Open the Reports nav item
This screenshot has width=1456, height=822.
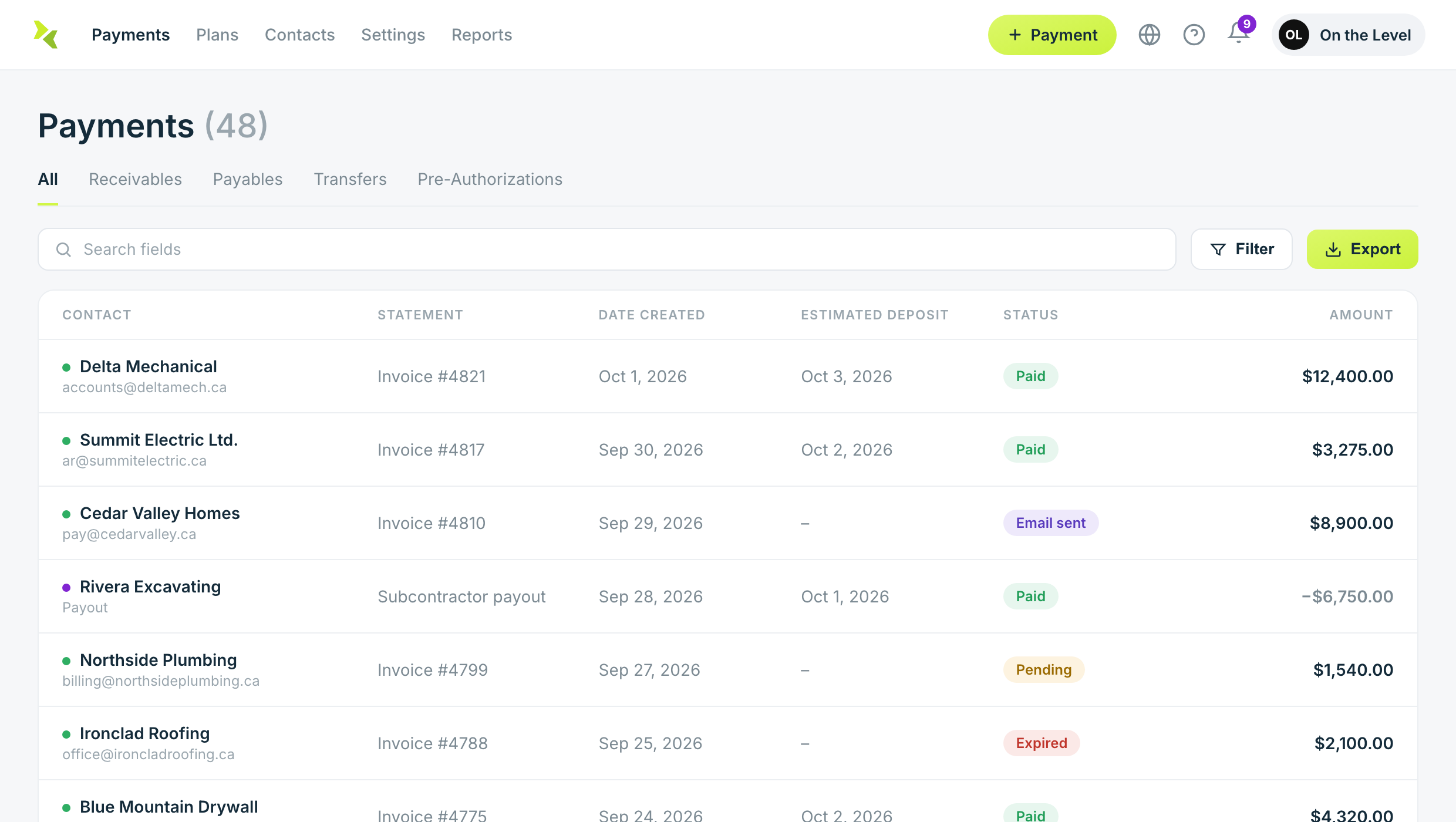click(x=481, y=35)
